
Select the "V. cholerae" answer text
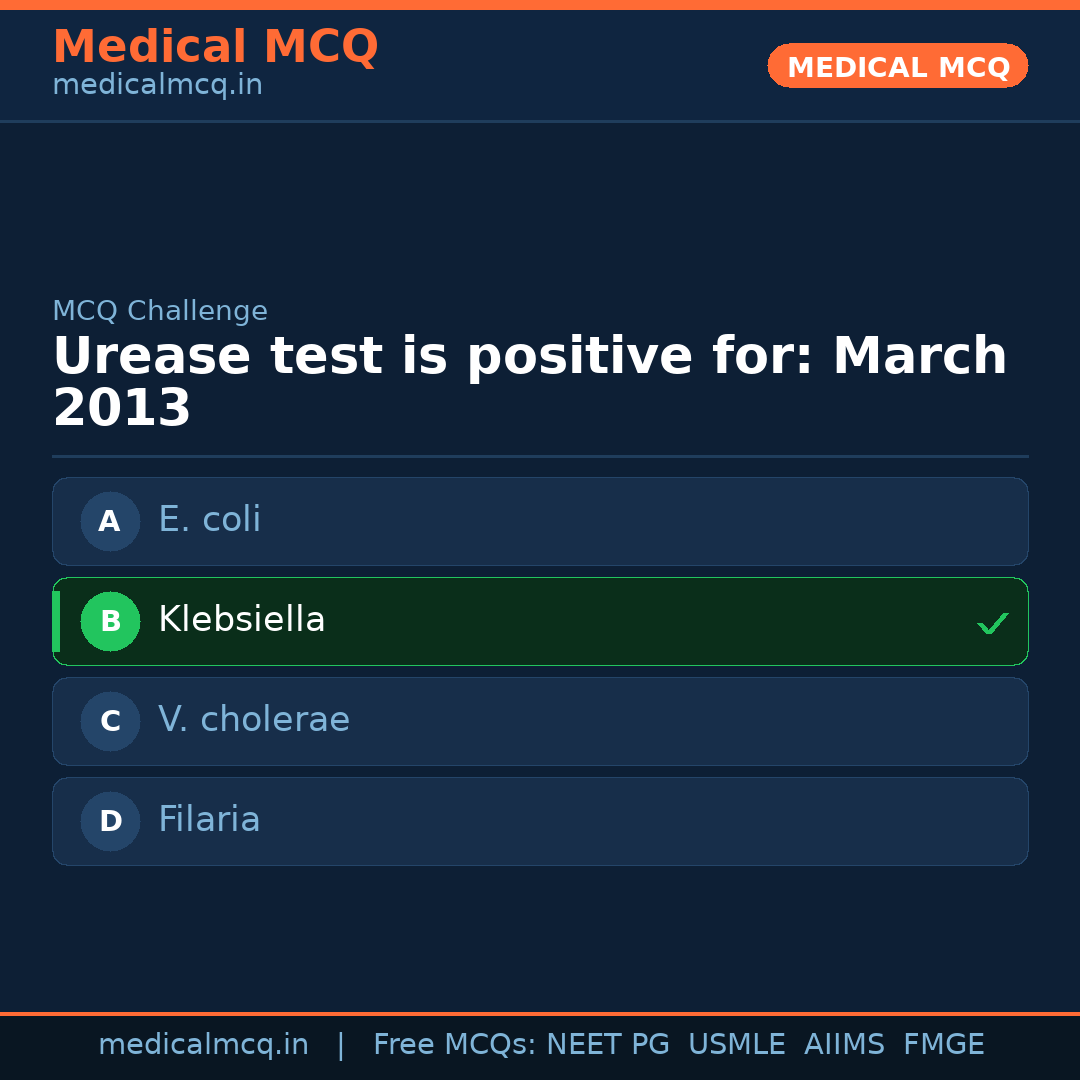click(254, 720)
